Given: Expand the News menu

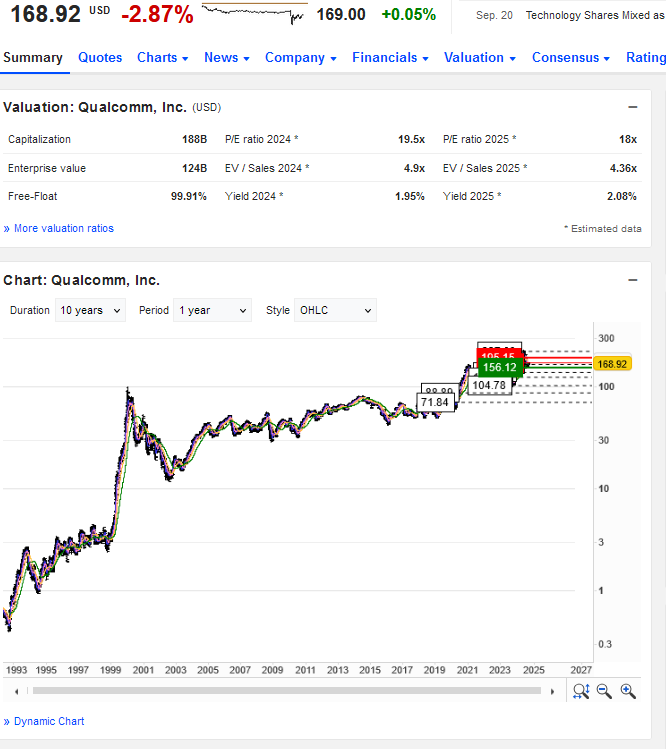Looking at the screenshot, I should 226,58.
